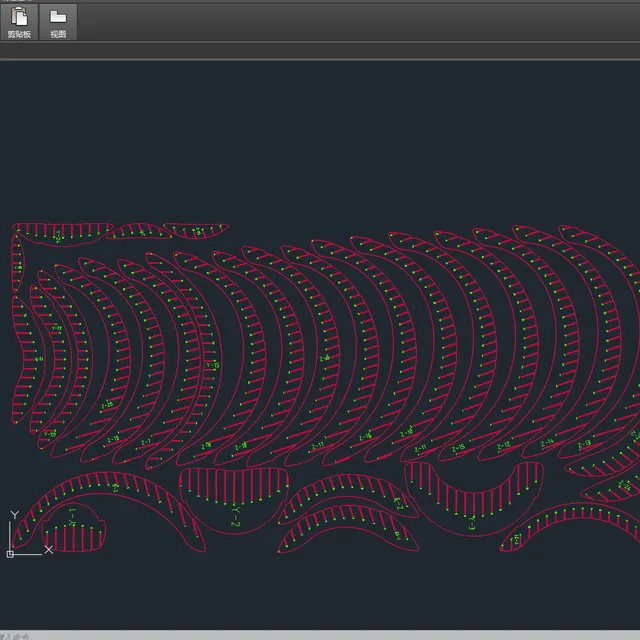The width and height of the screenshot is (640, 640).
Task: Pick the Z-14 part label
Action: click(x=547, y=443)
